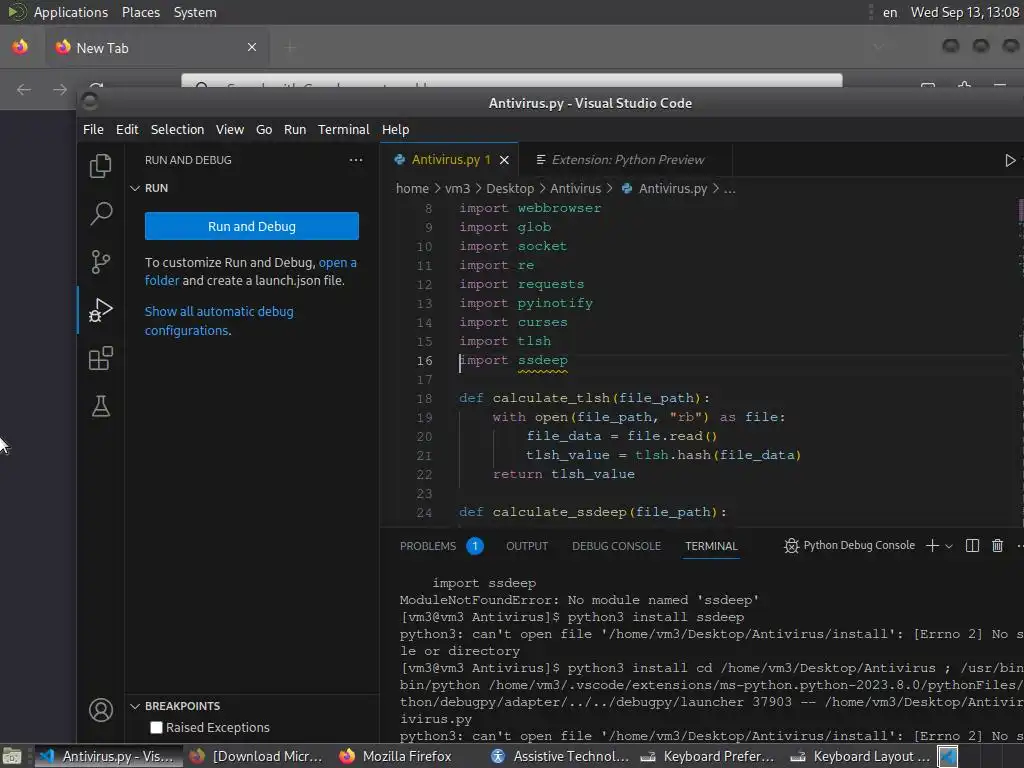Open the View menu
The width and height of the screenshot is (1024, 768).
coord(230,129)
